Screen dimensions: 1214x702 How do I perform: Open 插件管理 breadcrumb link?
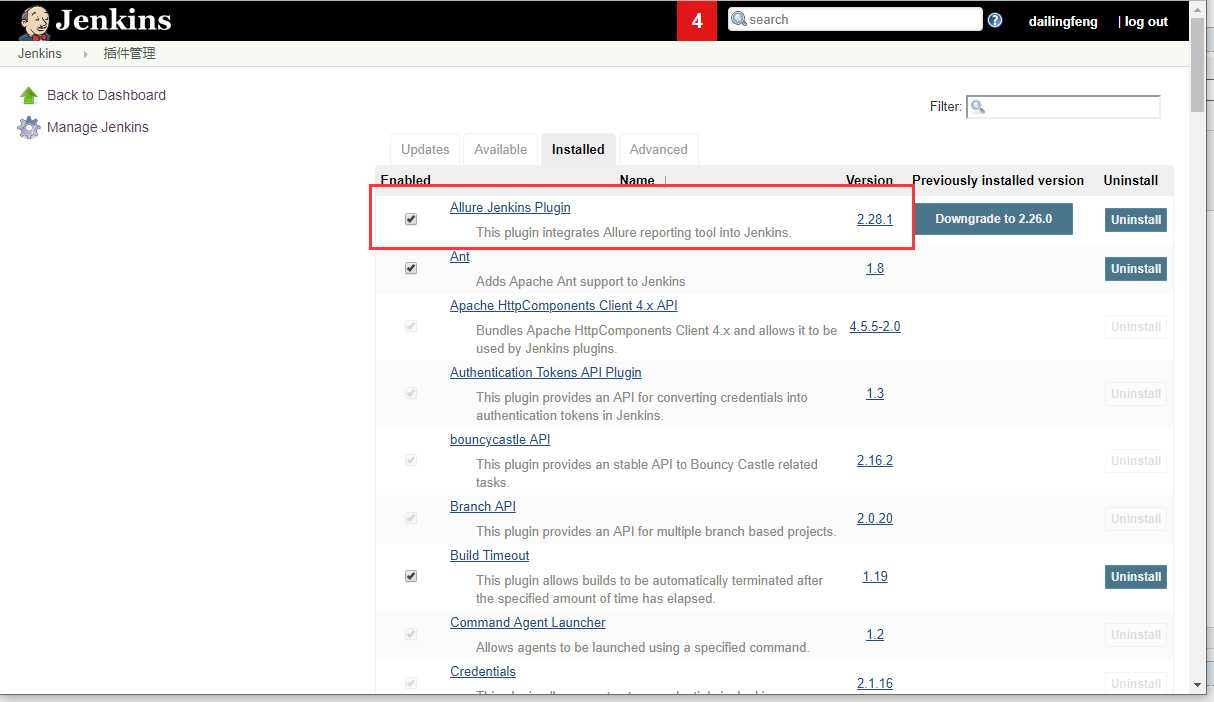click(130, 54)
